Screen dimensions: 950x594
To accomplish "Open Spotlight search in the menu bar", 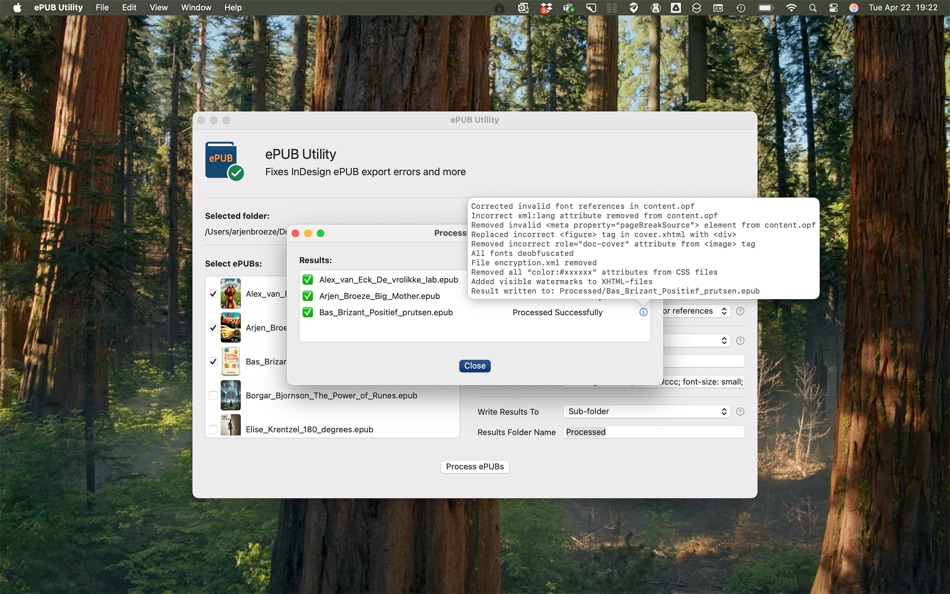I will [x=812, y=8].
